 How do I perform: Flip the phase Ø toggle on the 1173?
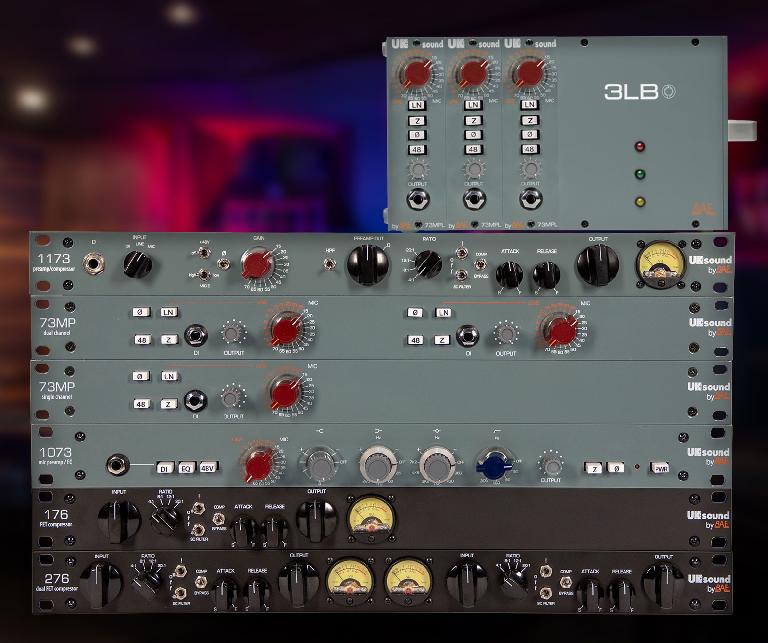(224, 264)
